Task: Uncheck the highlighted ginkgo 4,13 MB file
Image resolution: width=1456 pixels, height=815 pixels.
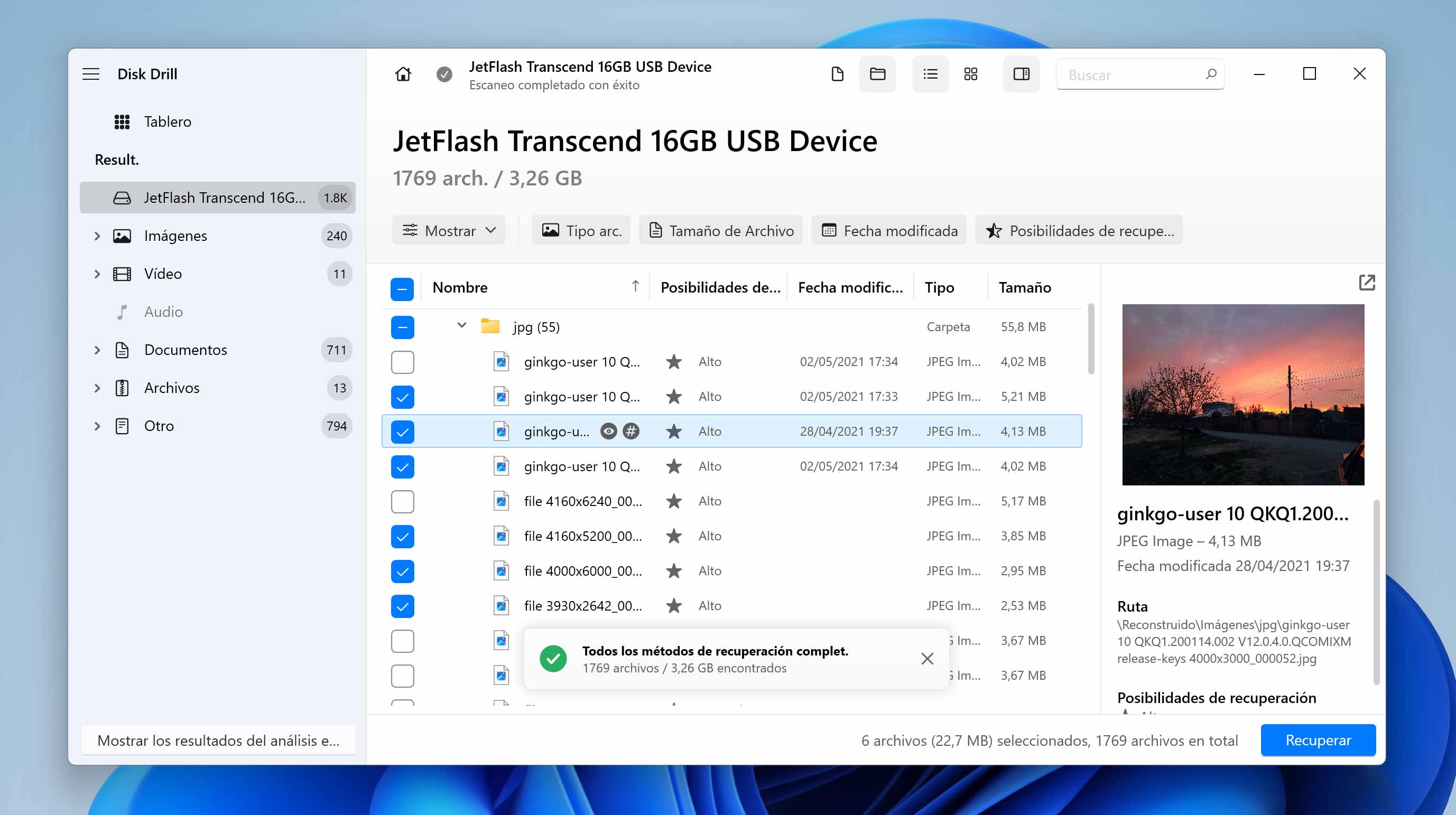Action: (x=402, y=432)
